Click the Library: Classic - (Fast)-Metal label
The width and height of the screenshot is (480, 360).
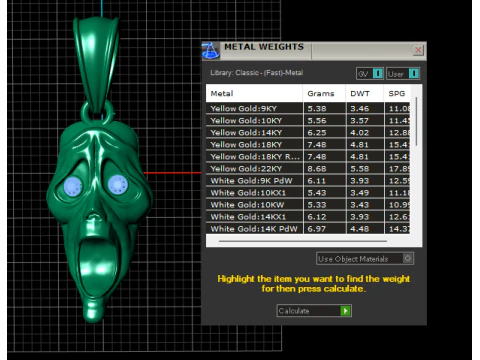coord(257,73)
